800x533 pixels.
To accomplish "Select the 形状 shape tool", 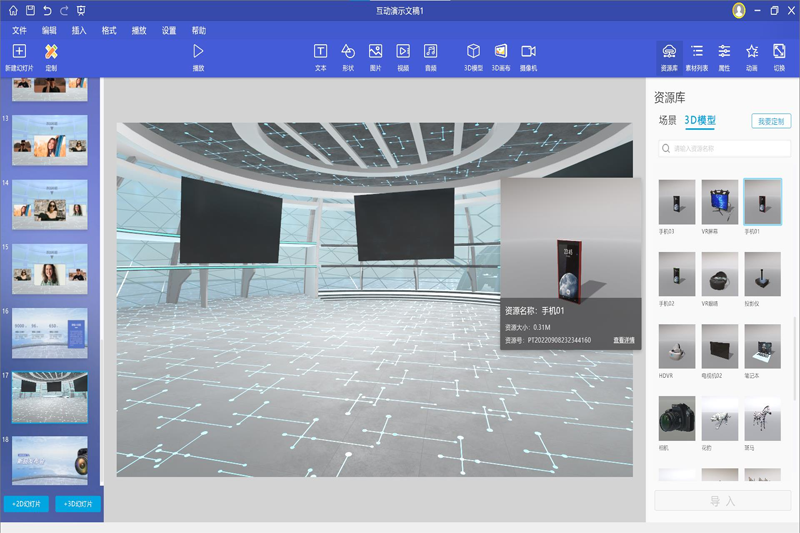I will [348, 52].
